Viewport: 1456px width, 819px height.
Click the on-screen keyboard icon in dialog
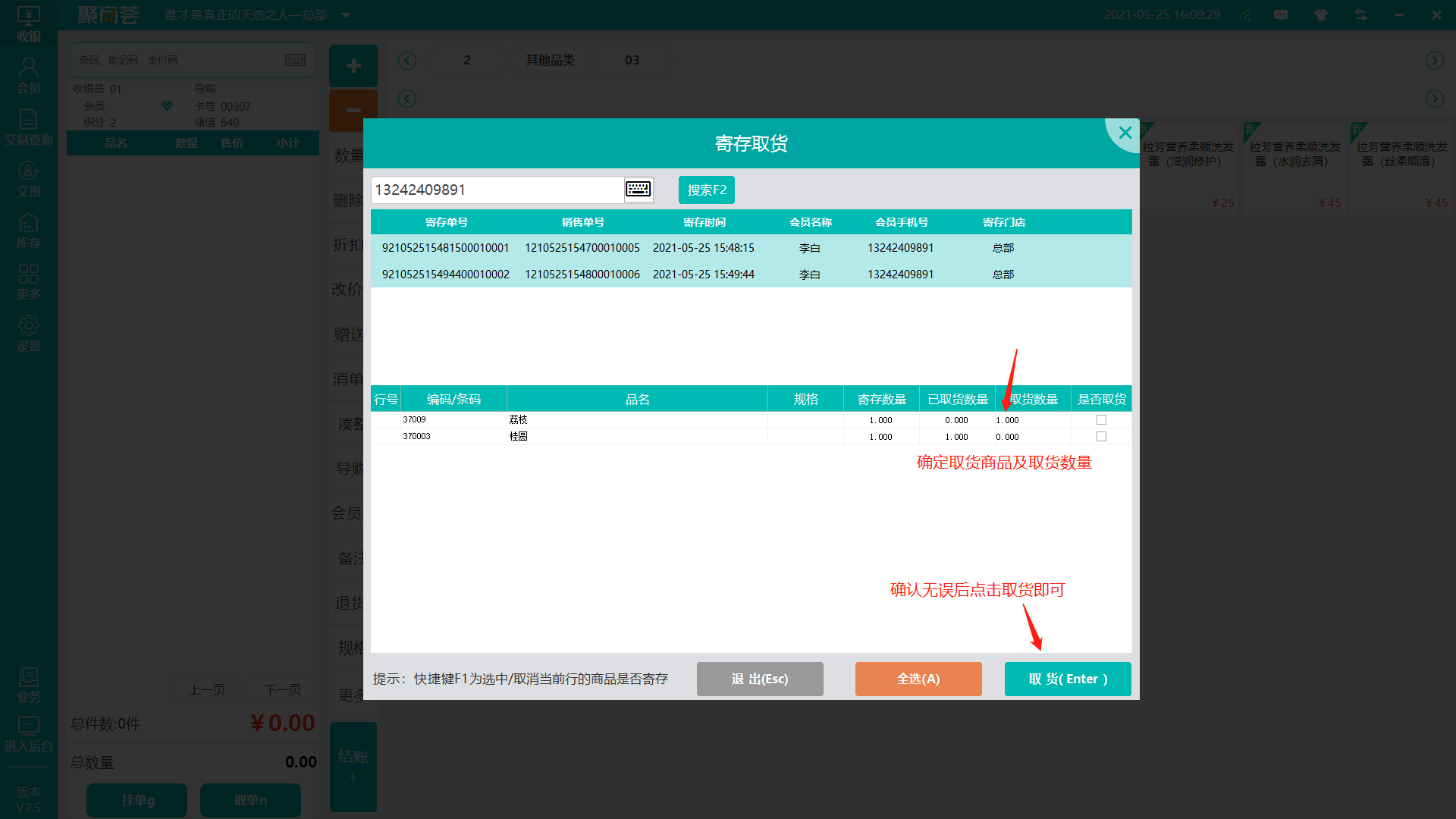pyautogui.click(x=638, y=189)
